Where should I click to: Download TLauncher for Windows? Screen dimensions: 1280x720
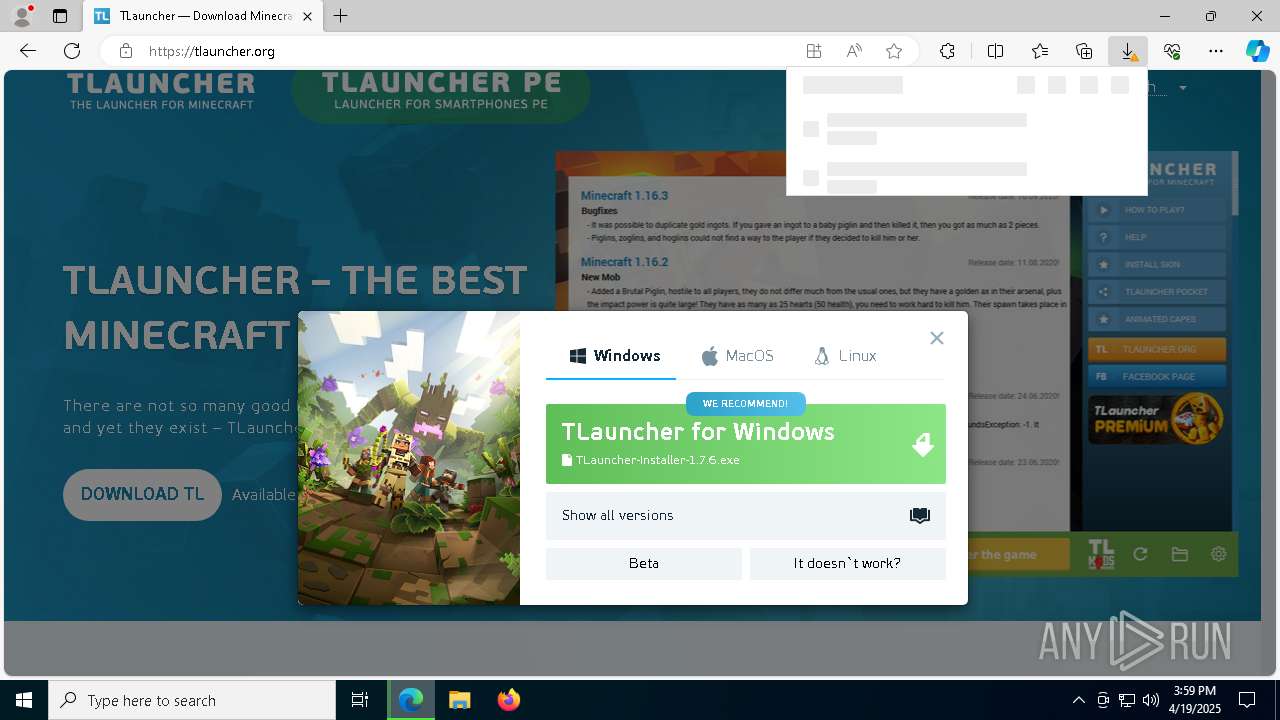(746, 444)
